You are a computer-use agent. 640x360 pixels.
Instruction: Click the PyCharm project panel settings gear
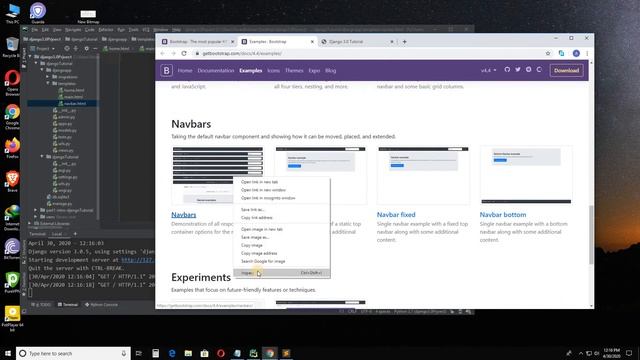(87, 48)
